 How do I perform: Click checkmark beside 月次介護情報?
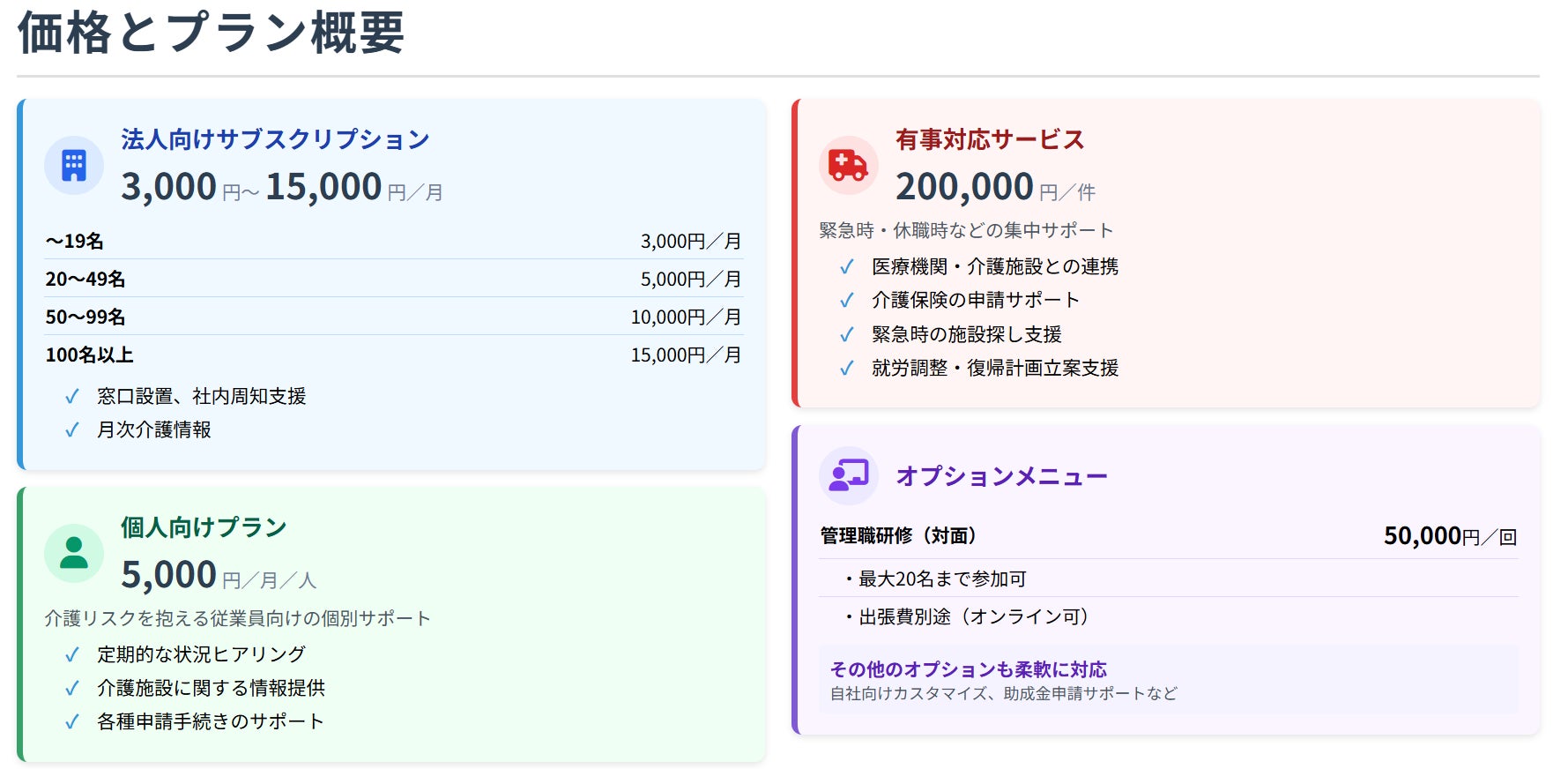pos(72,430)
